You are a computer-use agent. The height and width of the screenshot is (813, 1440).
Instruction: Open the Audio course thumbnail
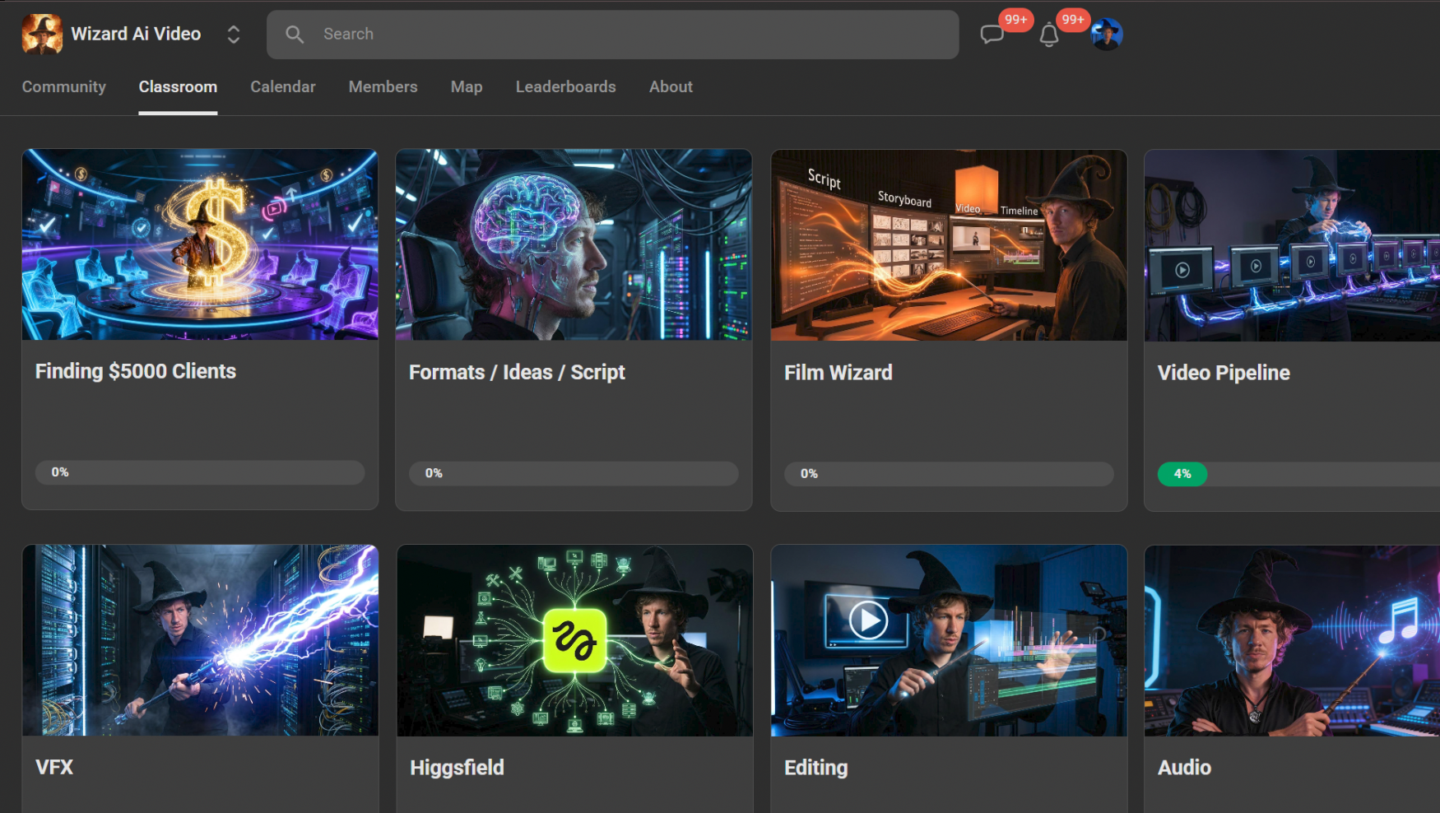click(1292, 640)
